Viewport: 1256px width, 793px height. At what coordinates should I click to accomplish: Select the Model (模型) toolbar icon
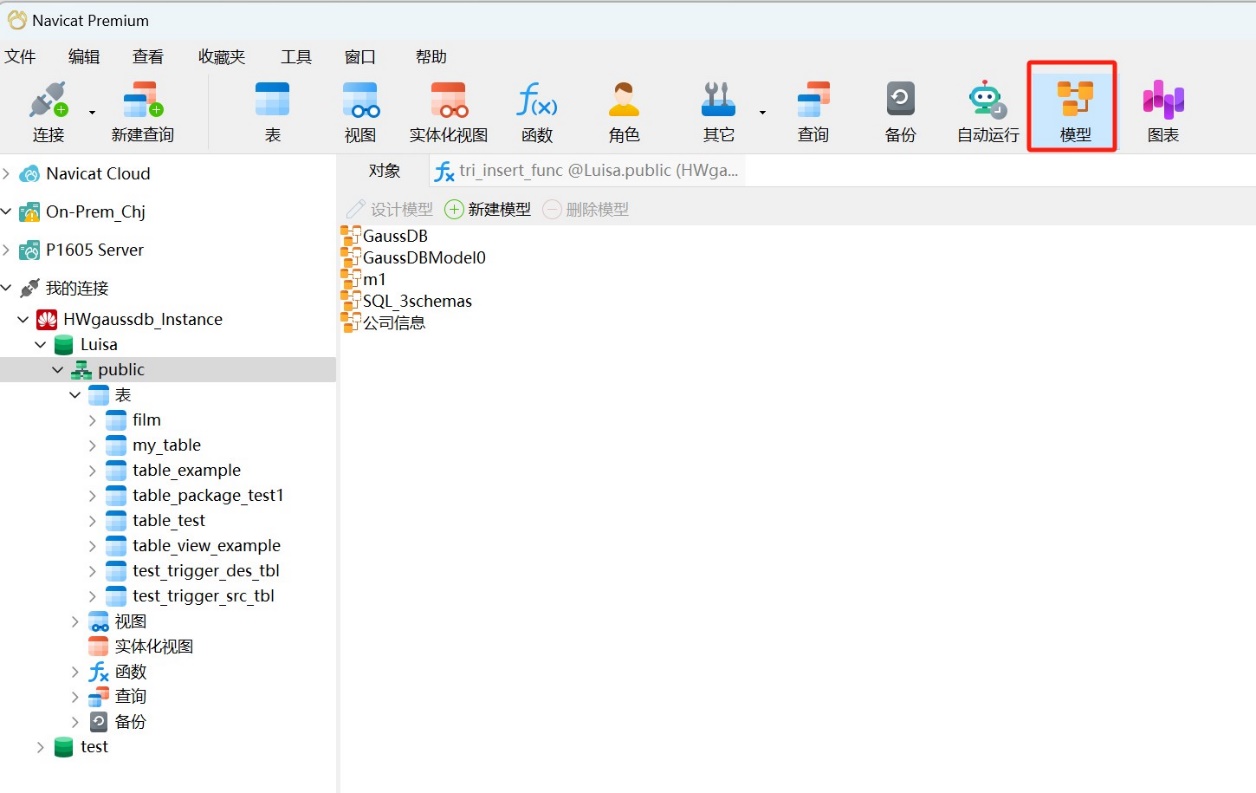point(1075,111)
